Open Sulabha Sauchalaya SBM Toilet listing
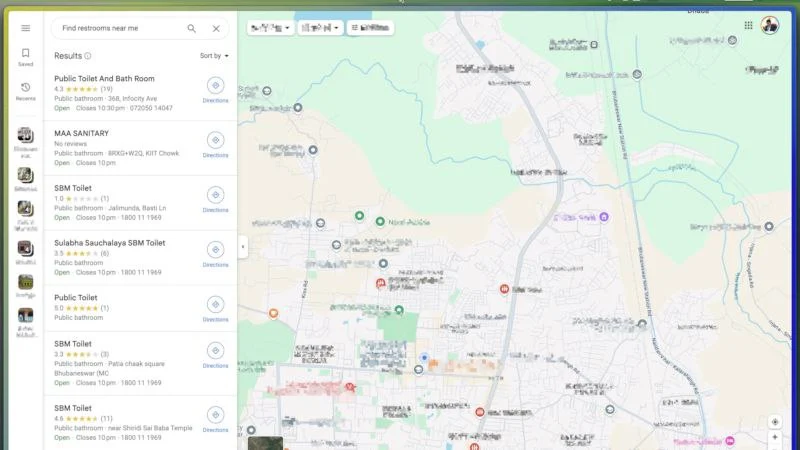 (110, 242)
